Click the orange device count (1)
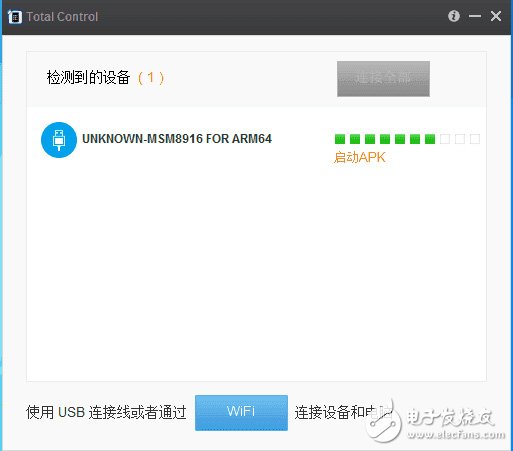The height and width of the screenshot is (451, 513). click(x=151, y=78)
